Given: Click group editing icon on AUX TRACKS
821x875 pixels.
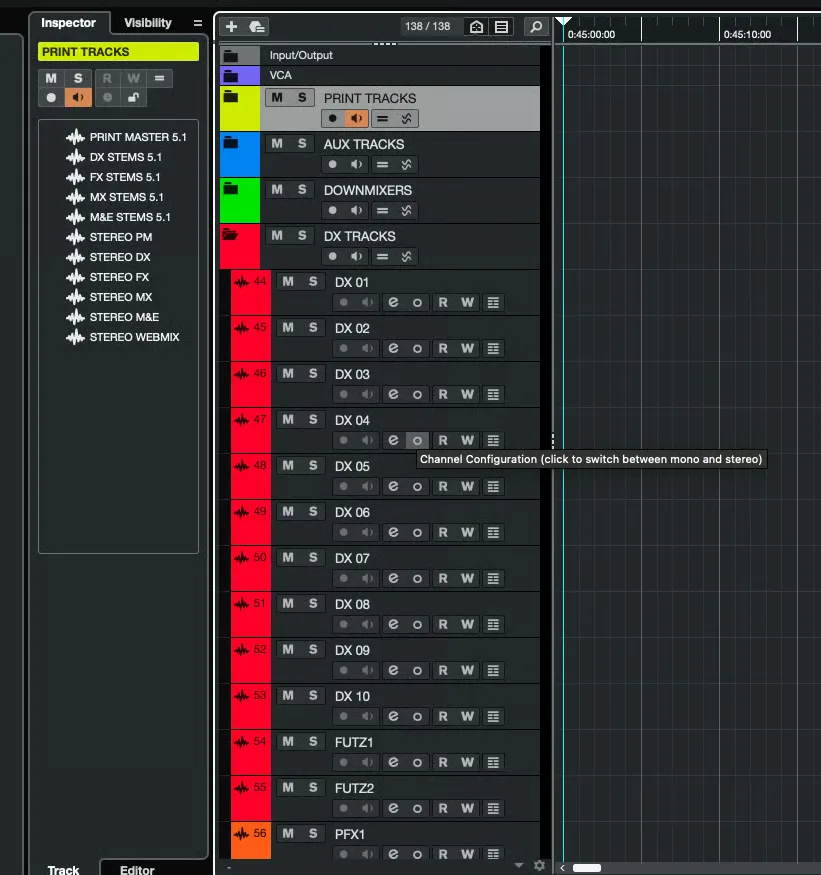Looking at the screenshot, I should coord(382,165).
